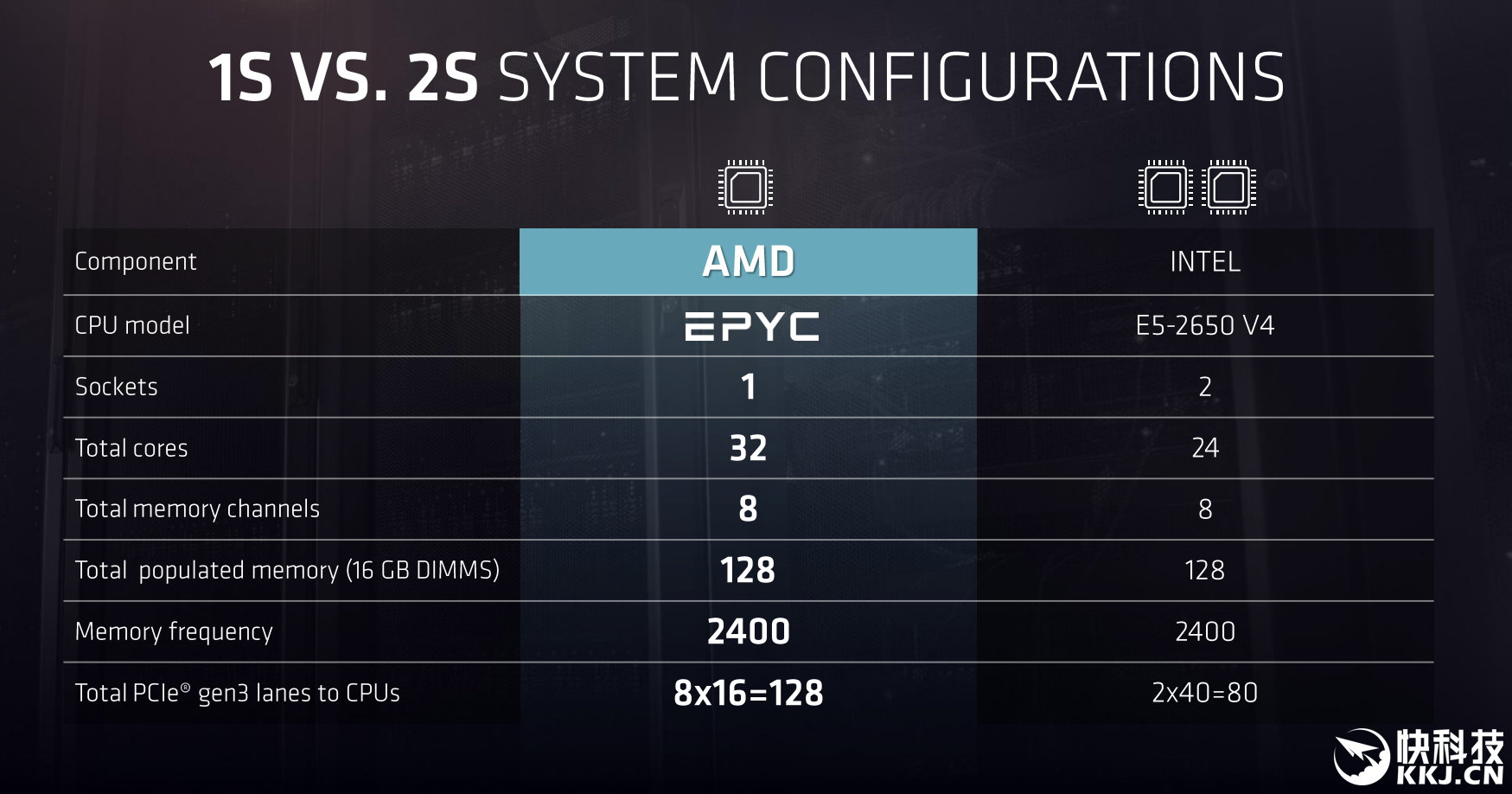Viewport: 1512px width, 794px height.
Task: Select AMD's bold 2400 memory frequency value
Action: pyautogui.click(x=749, y=631)
